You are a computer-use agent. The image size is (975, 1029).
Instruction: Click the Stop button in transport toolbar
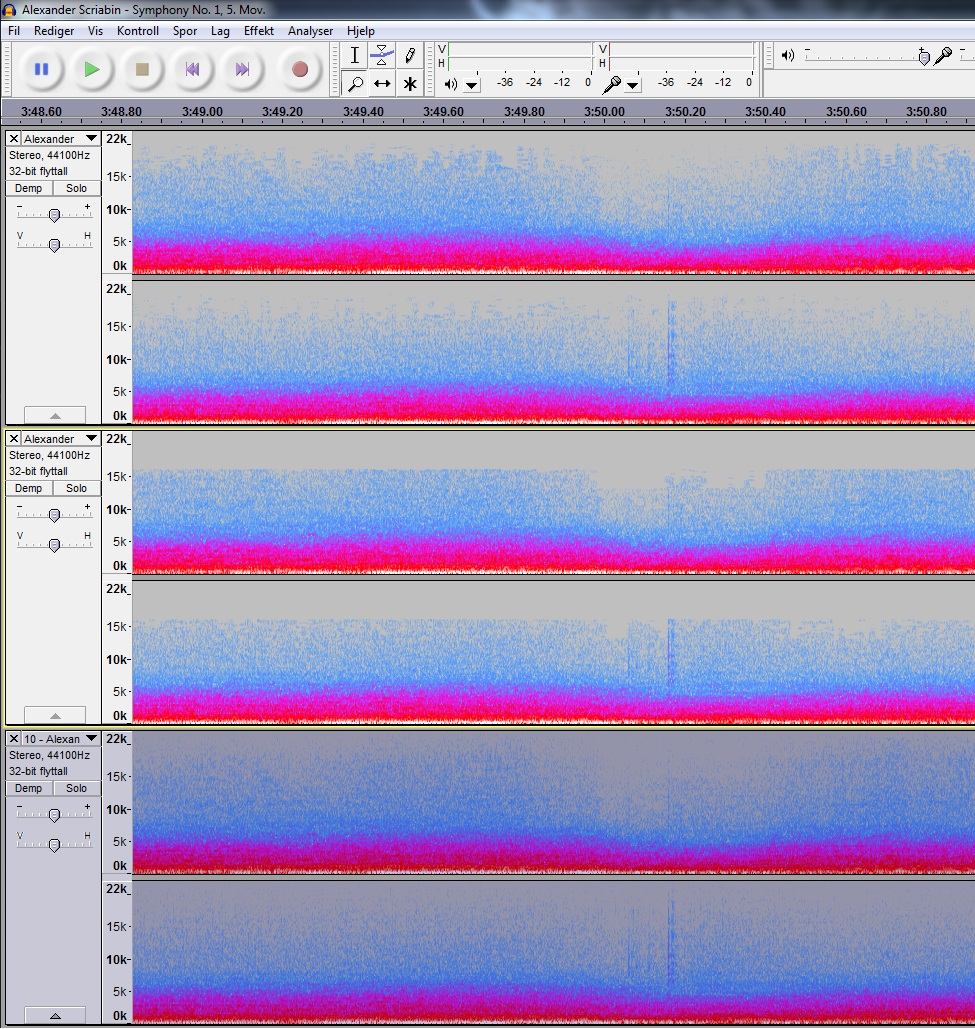tap(142, 69)
